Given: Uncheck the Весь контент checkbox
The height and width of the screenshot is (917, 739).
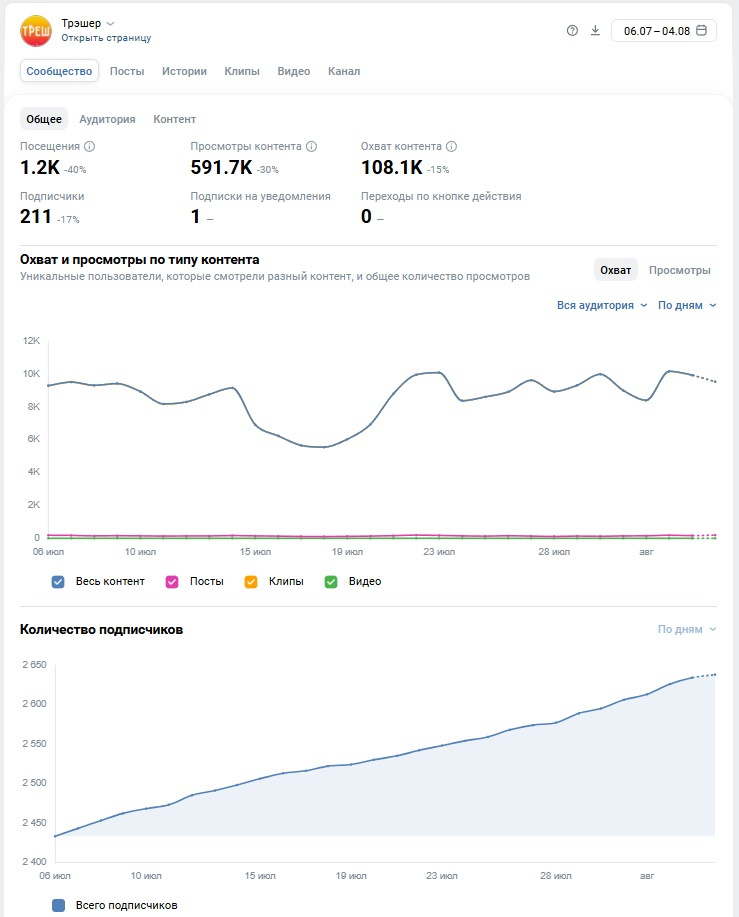Looking at the screenshot, I should [x=58, y=582].
